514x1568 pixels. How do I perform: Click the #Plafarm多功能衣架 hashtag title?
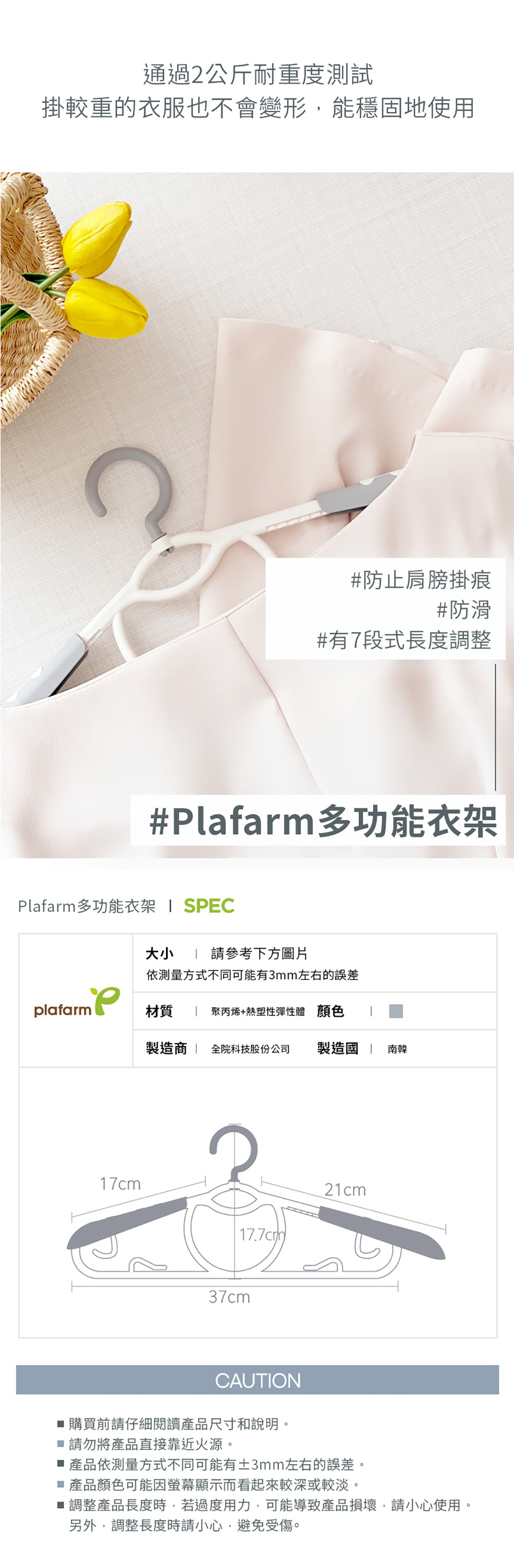(x=323, y=821)
